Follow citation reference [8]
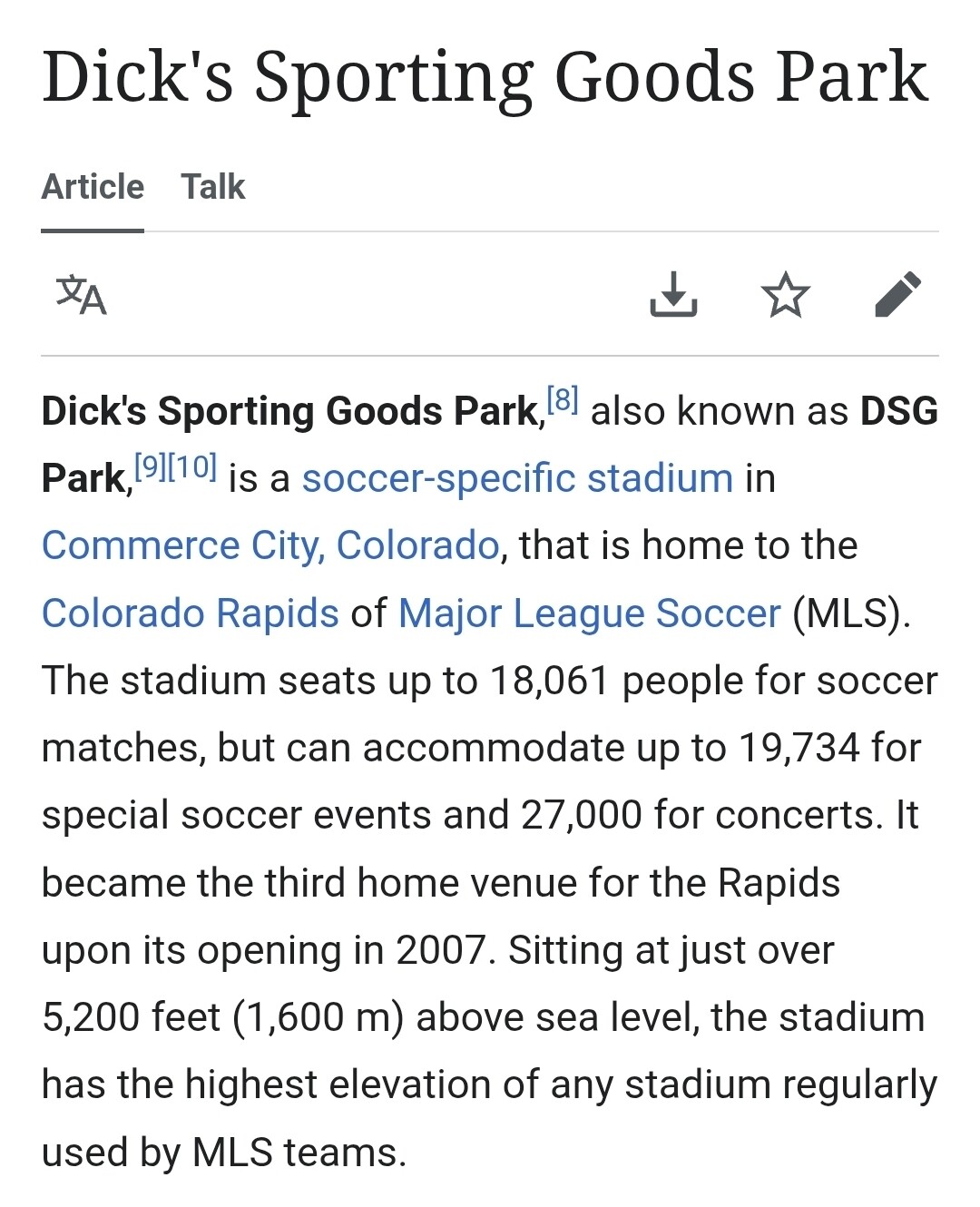The width and height of the screenshot is (980, 1207). click(563, 399)
